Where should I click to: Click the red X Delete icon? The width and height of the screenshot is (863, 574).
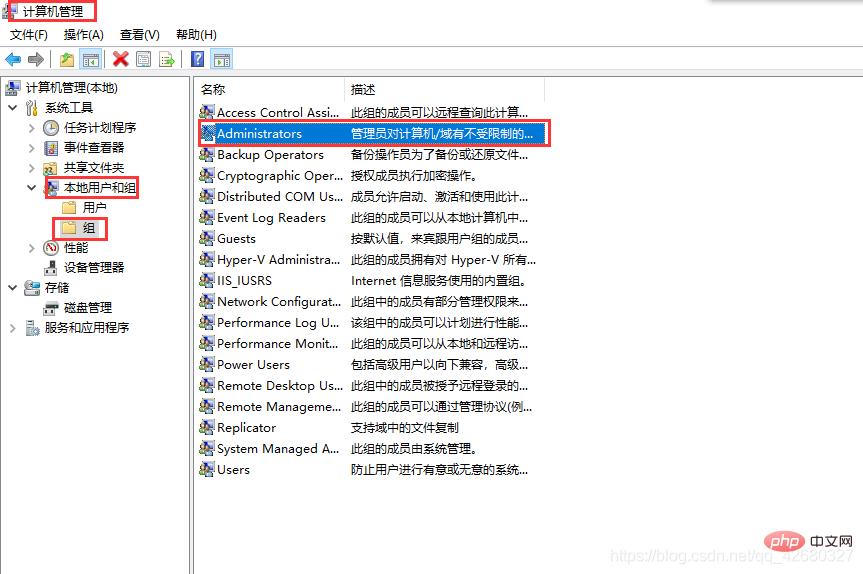point(121,59)
